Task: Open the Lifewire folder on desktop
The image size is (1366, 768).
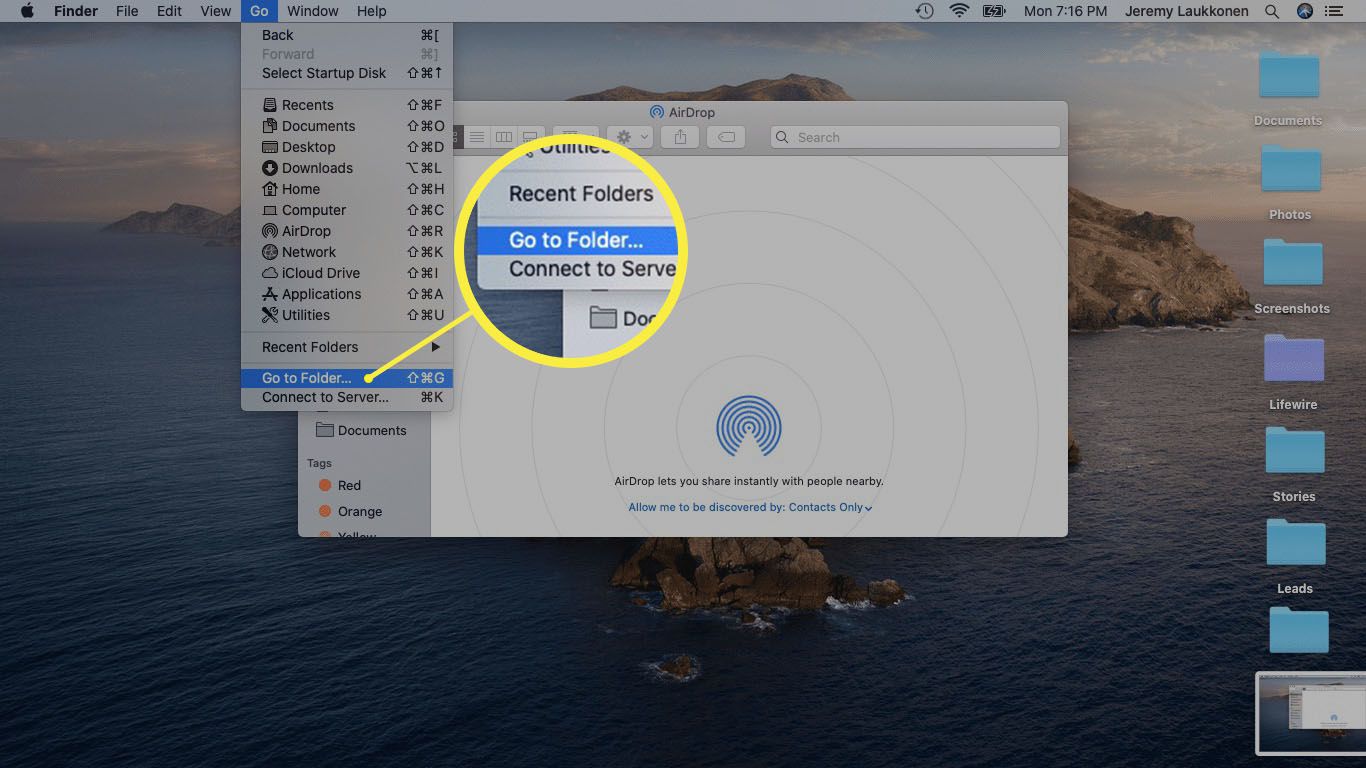Action: pos(1293,360)
